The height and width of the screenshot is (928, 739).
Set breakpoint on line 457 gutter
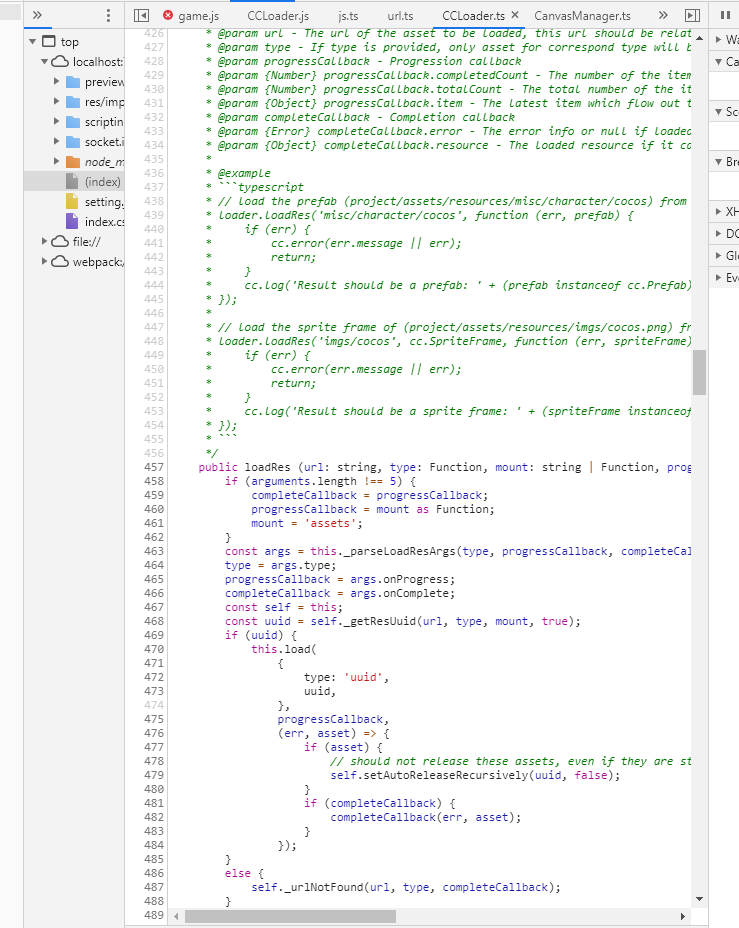[x=154, y=467]
